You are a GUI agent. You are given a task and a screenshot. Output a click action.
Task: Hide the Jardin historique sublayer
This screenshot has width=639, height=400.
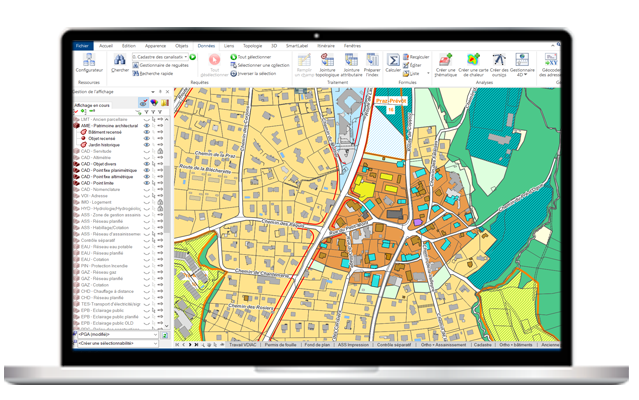[147, 145]
